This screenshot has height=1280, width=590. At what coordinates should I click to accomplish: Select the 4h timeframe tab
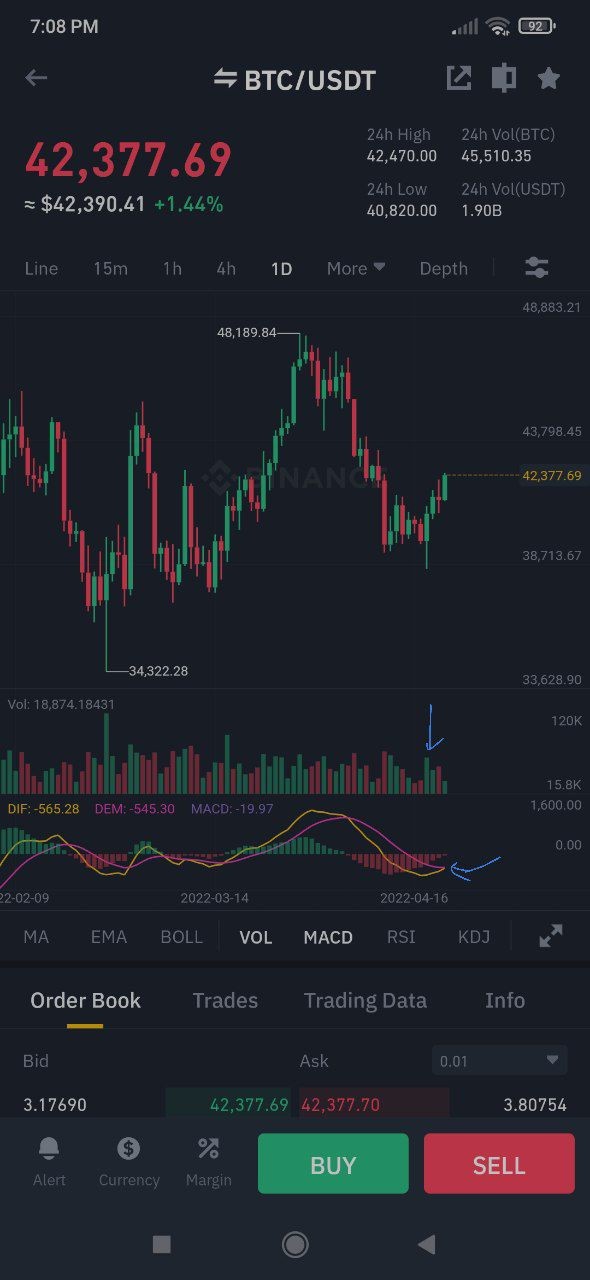(226, 268)
